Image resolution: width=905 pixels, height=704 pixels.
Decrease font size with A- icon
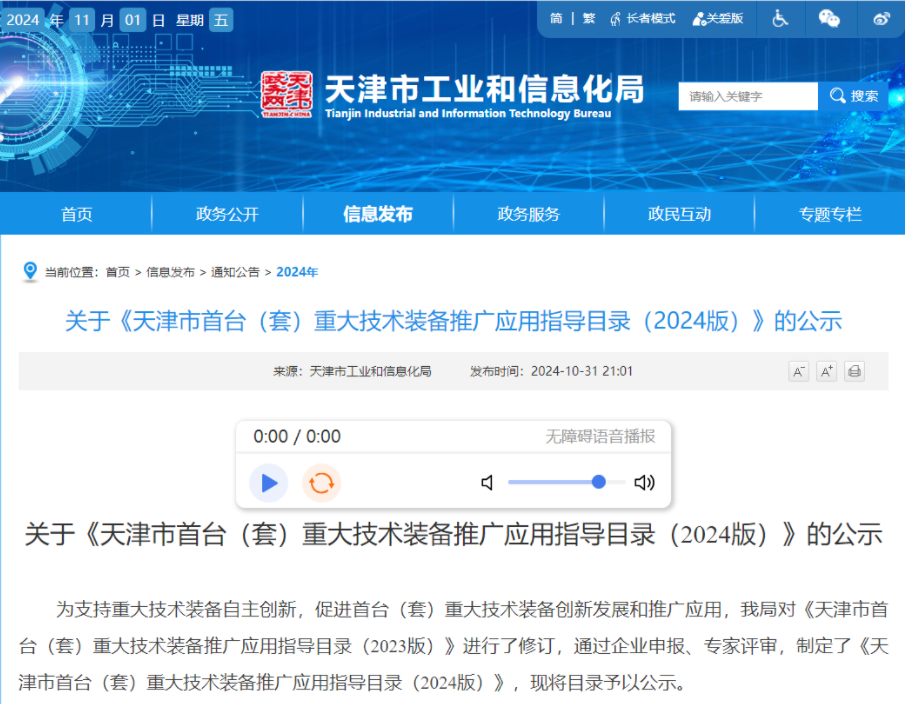tap(798, 372)
